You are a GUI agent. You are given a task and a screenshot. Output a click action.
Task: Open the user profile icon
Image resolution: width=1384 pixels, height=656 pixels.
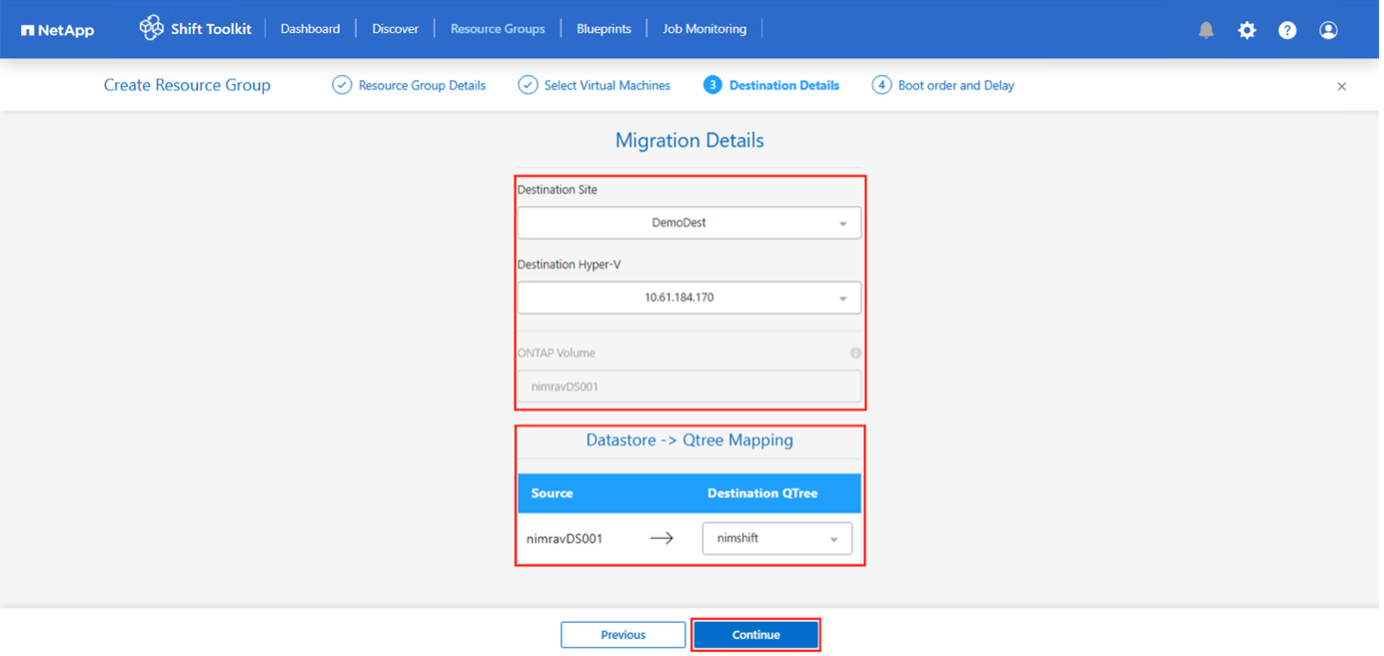1328,30
